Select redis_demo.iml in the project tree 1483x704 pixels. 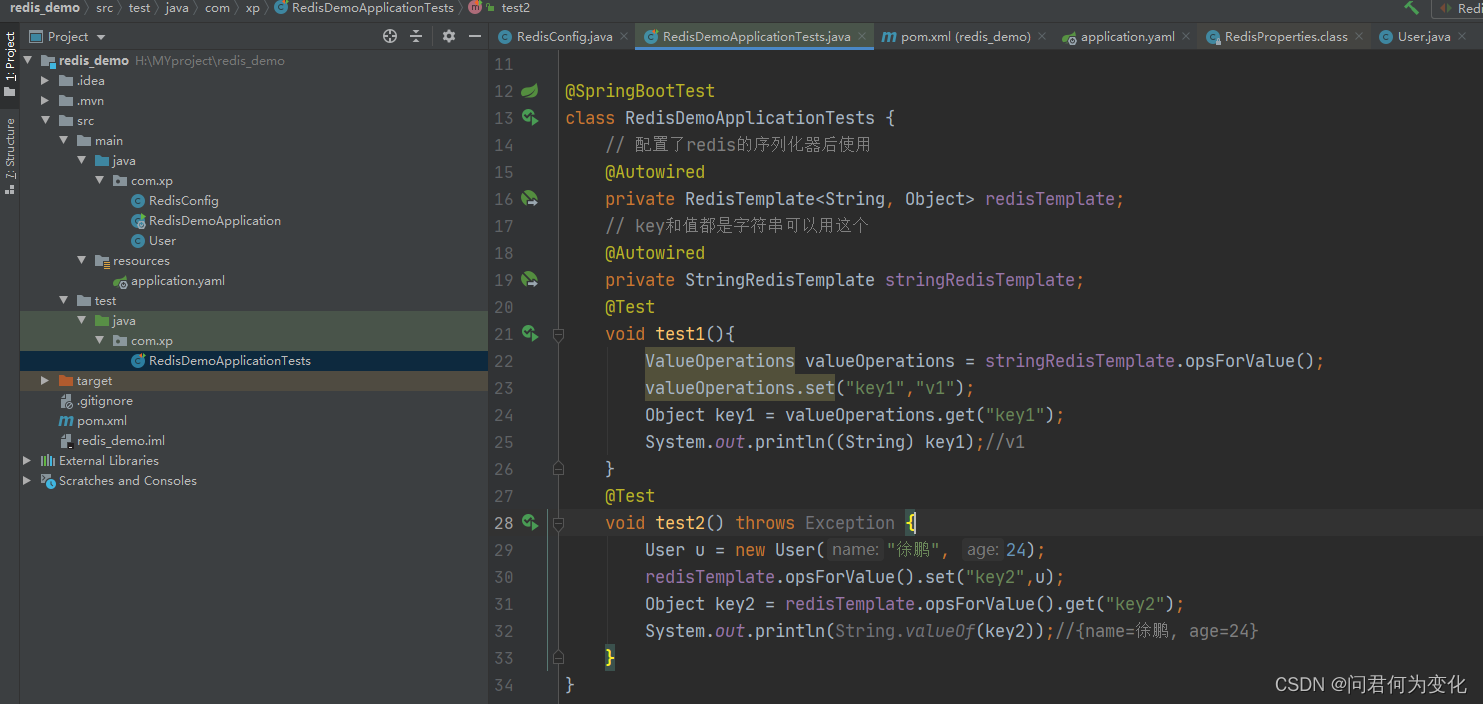[121, 441]
